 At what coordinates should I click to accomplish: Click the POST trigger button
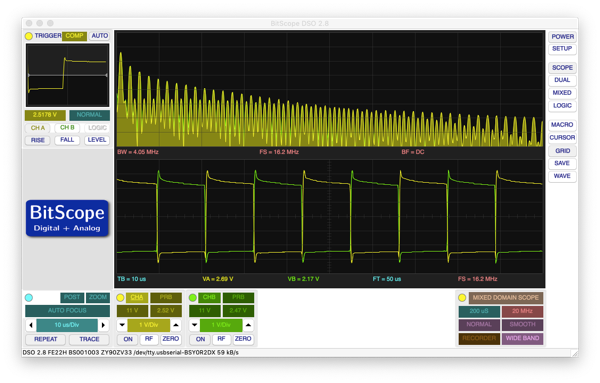(x=72, y=297)
